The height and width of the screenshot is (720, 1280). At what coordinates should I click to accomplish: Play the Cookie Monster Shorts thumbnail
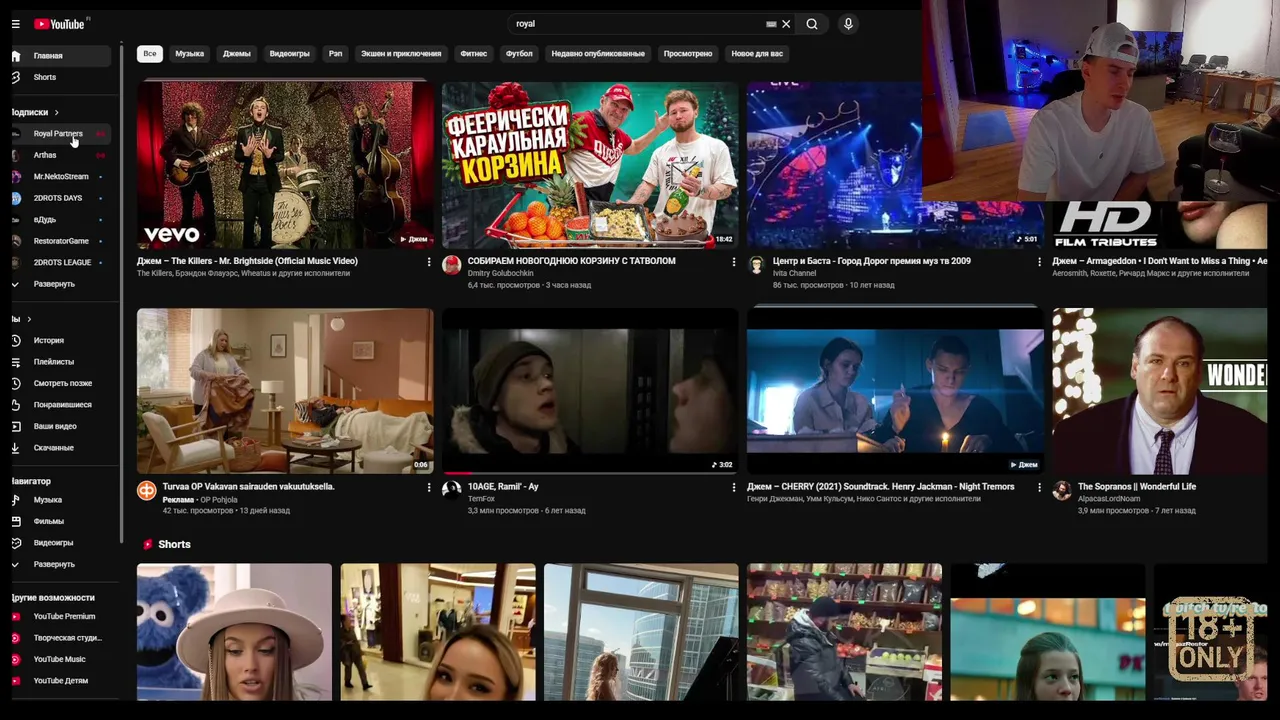click(x=234, y=632)
